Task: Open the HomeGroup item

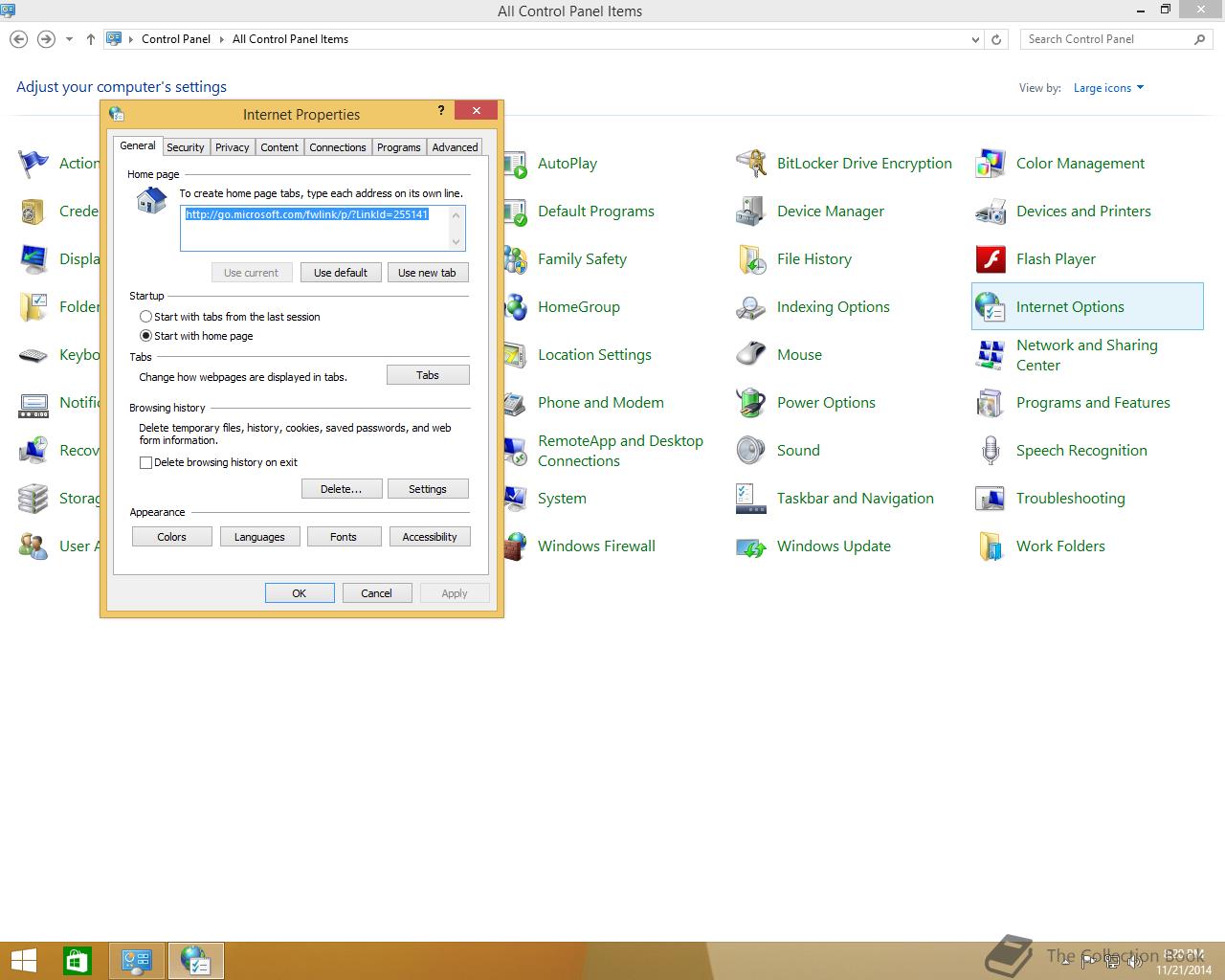Action: 579,307
